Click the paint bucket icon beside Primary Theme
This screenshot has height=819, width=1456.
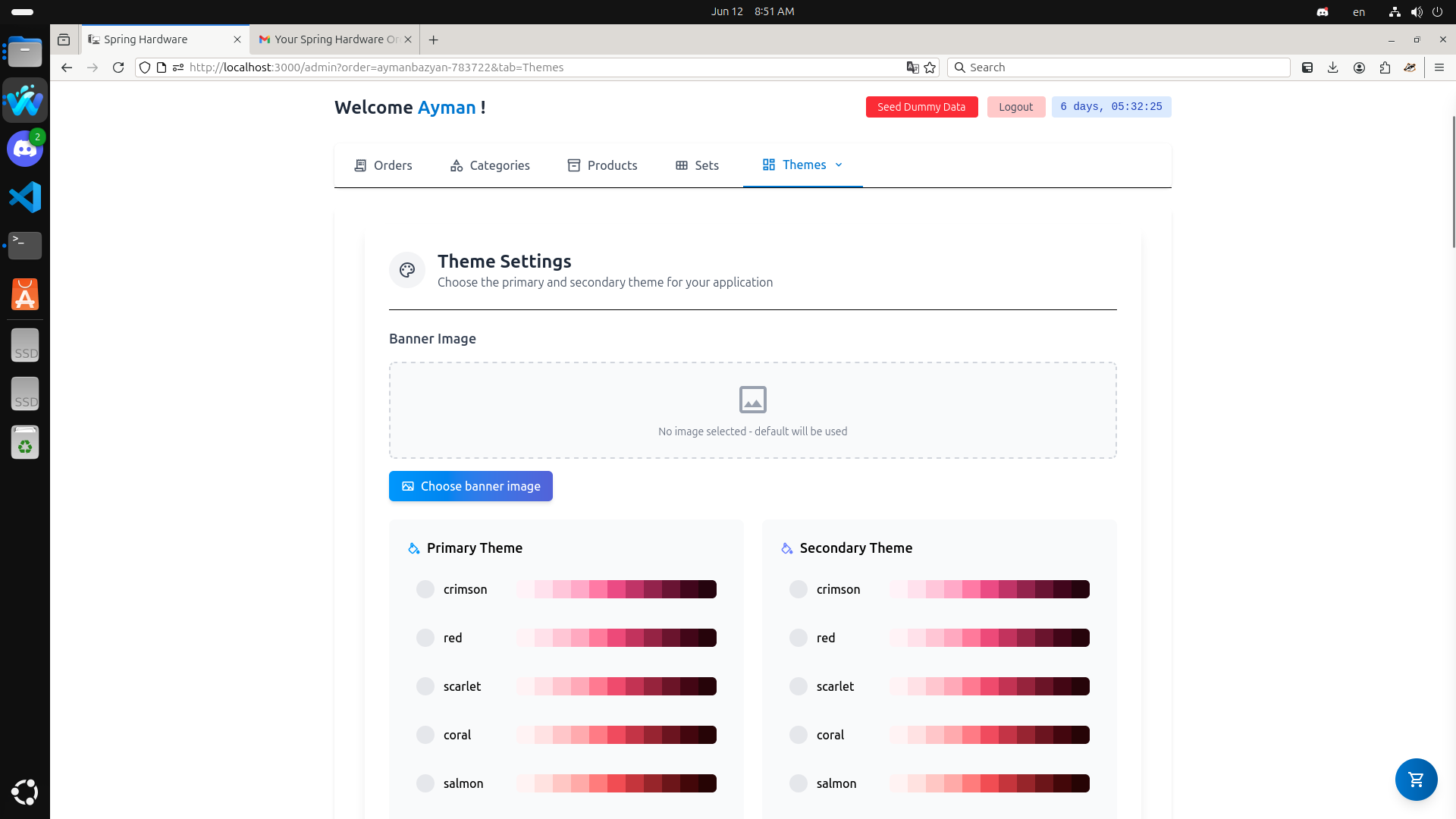coord(413,548)
